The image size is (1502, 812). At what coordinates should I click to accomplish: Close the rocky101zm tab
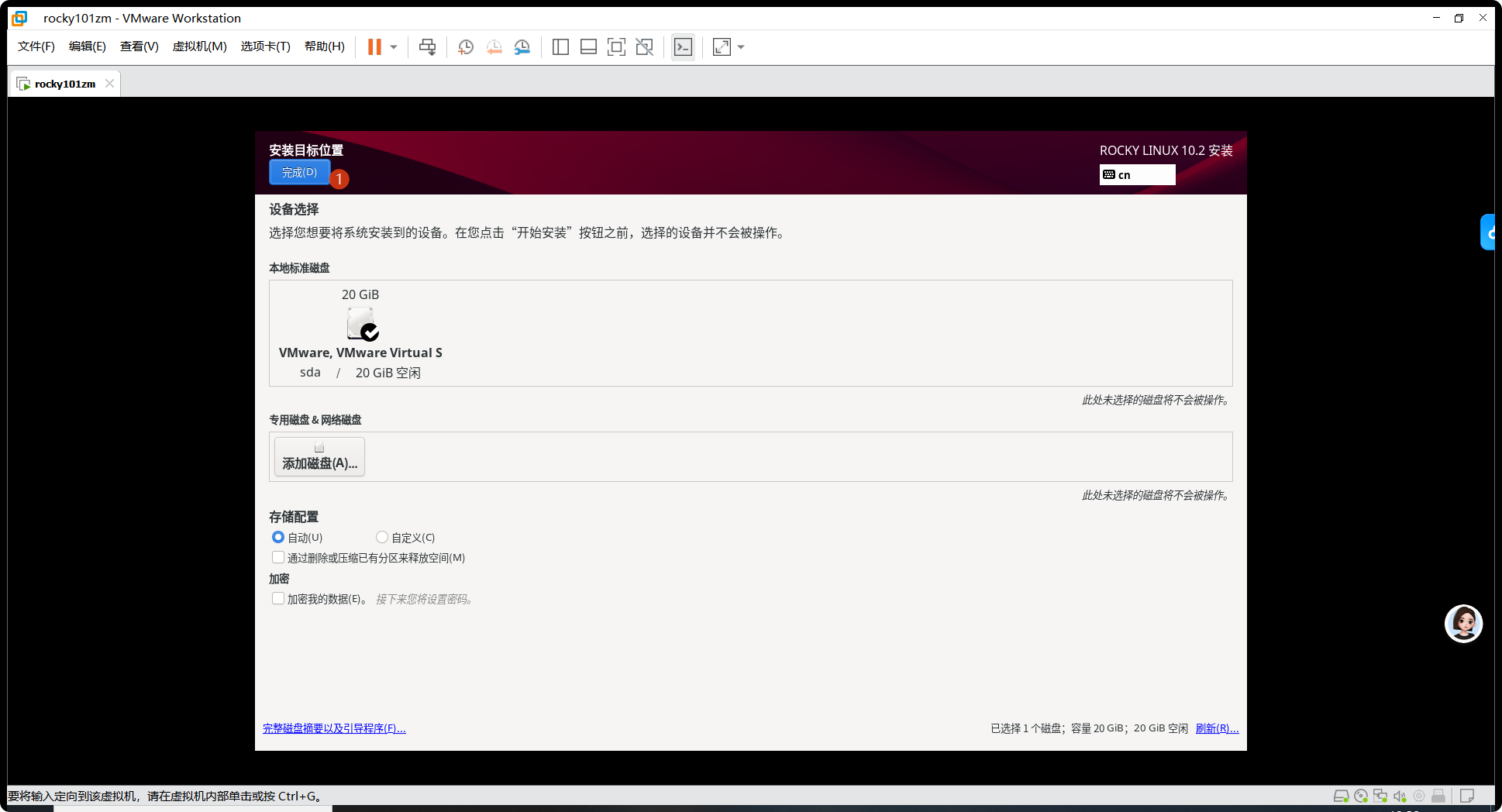(x=109, y=84)
